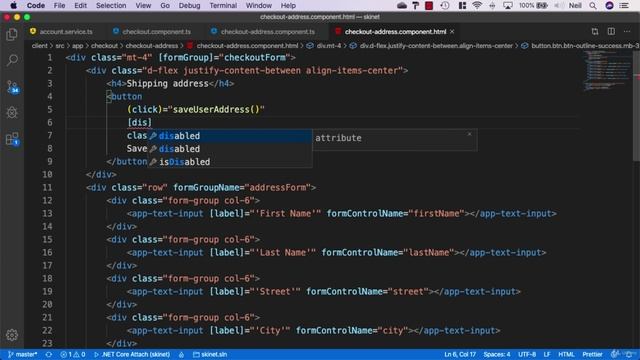Click the saveUserAddress() text on line 5
Viewport: 640px width, 360px height.
[x=216, y=109]
